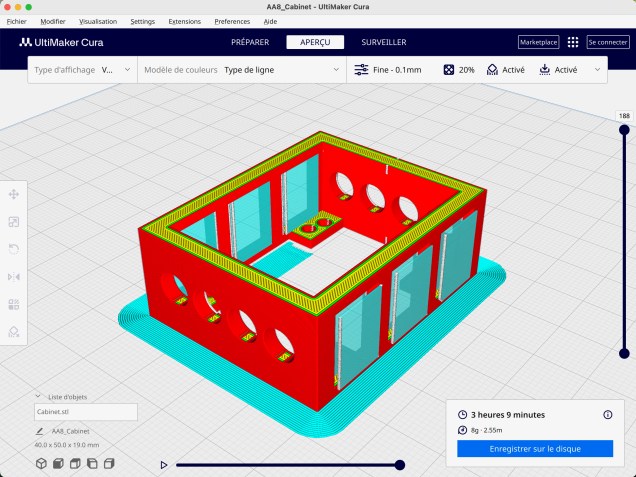The image size is (636, 477).
Task: Click the vertical layer slider top handle
Action: (x=625, y=129)
